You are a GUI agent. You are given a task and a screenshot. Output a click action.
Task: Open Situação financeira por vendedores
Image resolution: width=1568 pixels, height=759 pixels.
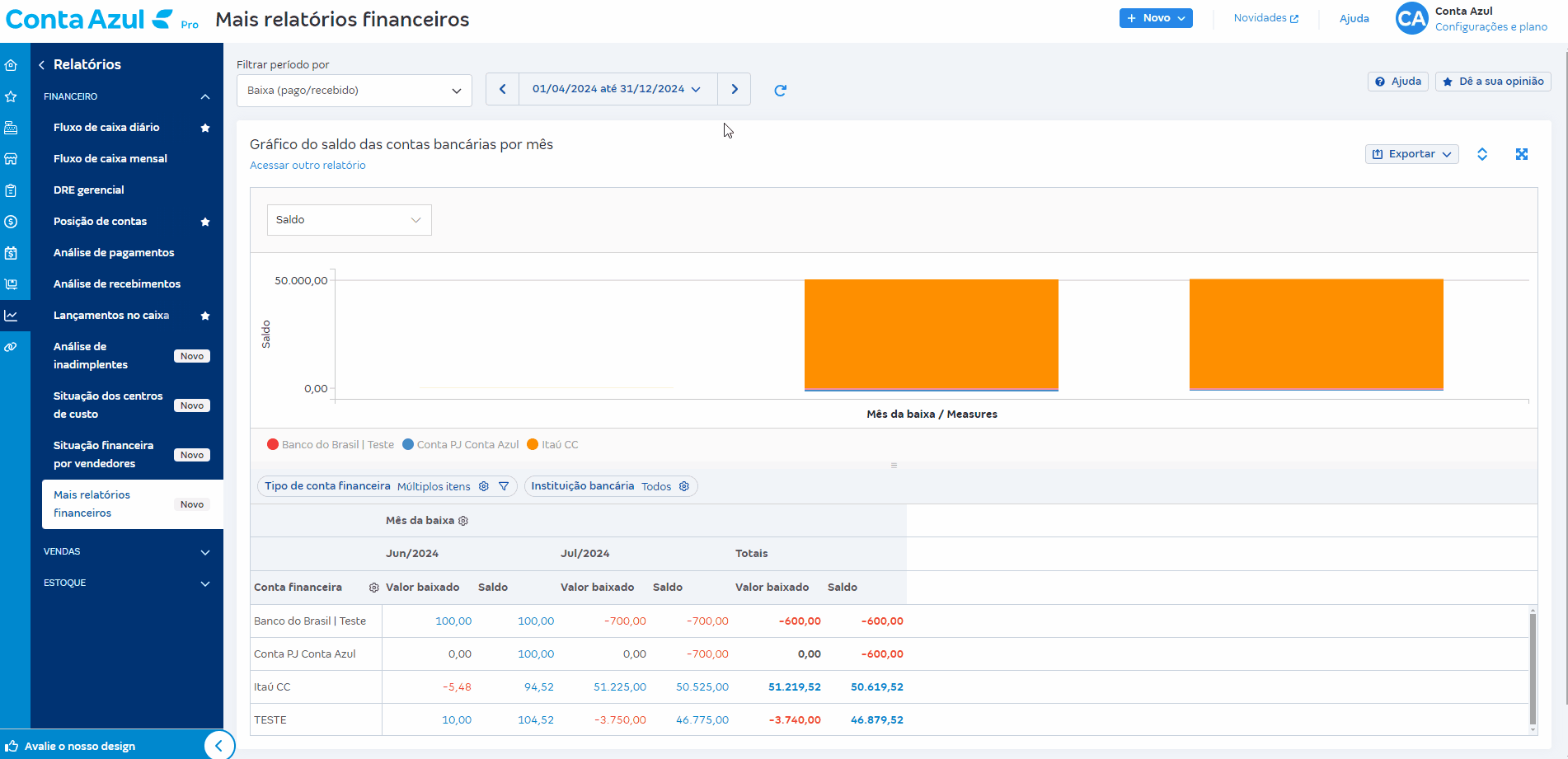click(x=103, y=454)
